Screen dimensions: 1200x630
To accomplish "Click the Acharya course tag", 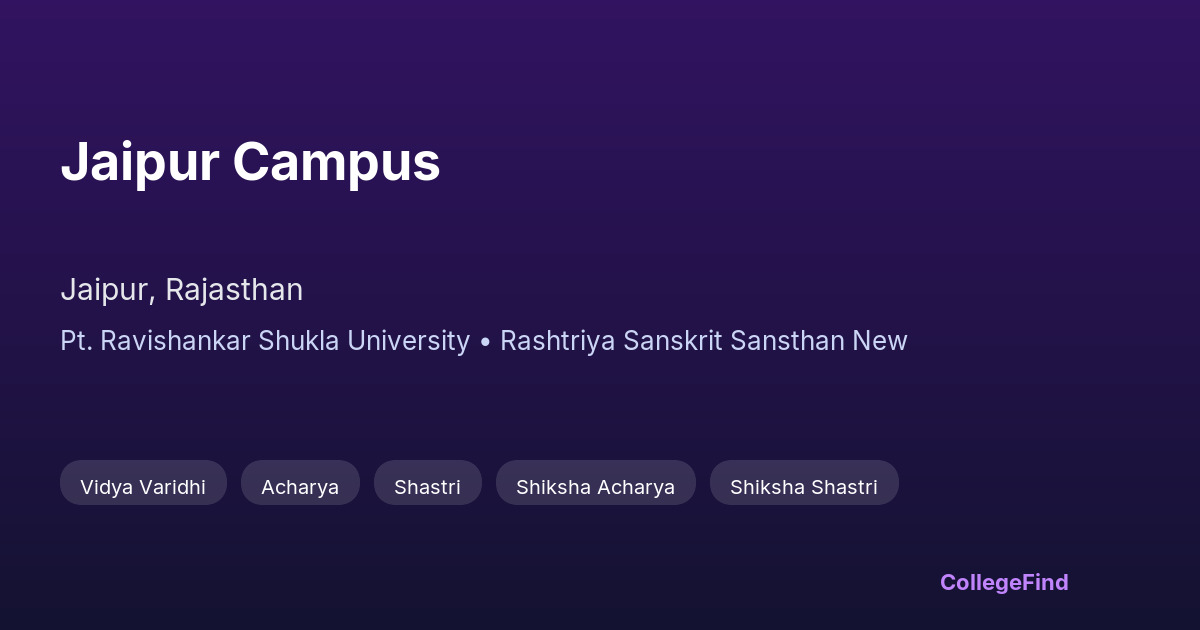I will click(x=300, y=487).
